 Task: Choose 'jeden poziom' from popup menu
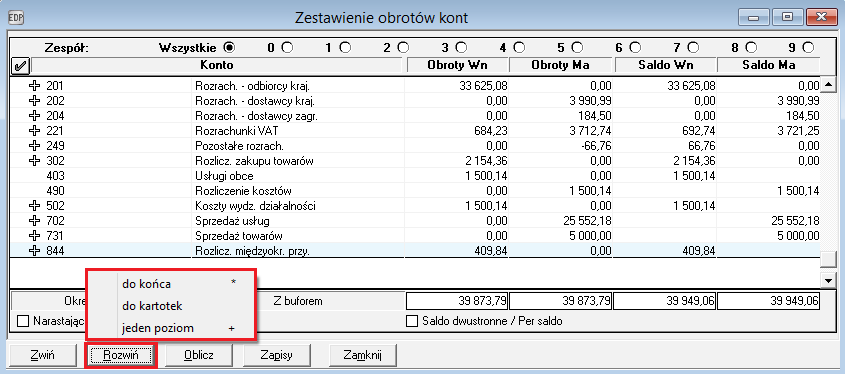[171, 328]
